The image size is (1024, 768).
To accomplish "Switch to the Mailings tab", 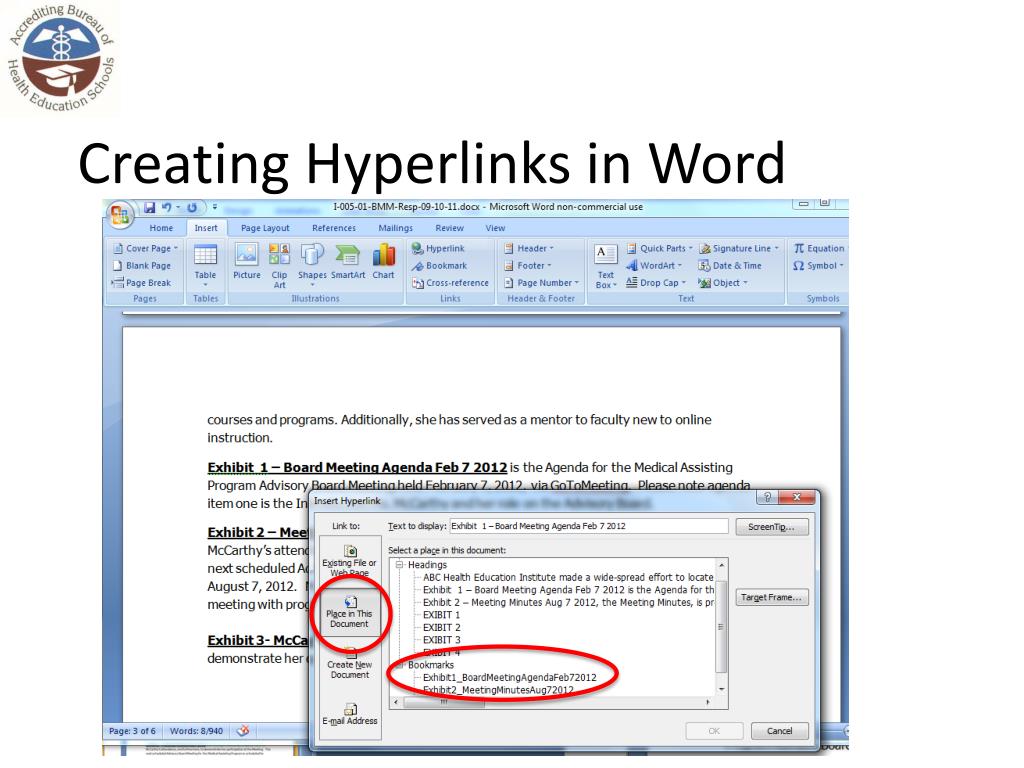I will [396, 228].
